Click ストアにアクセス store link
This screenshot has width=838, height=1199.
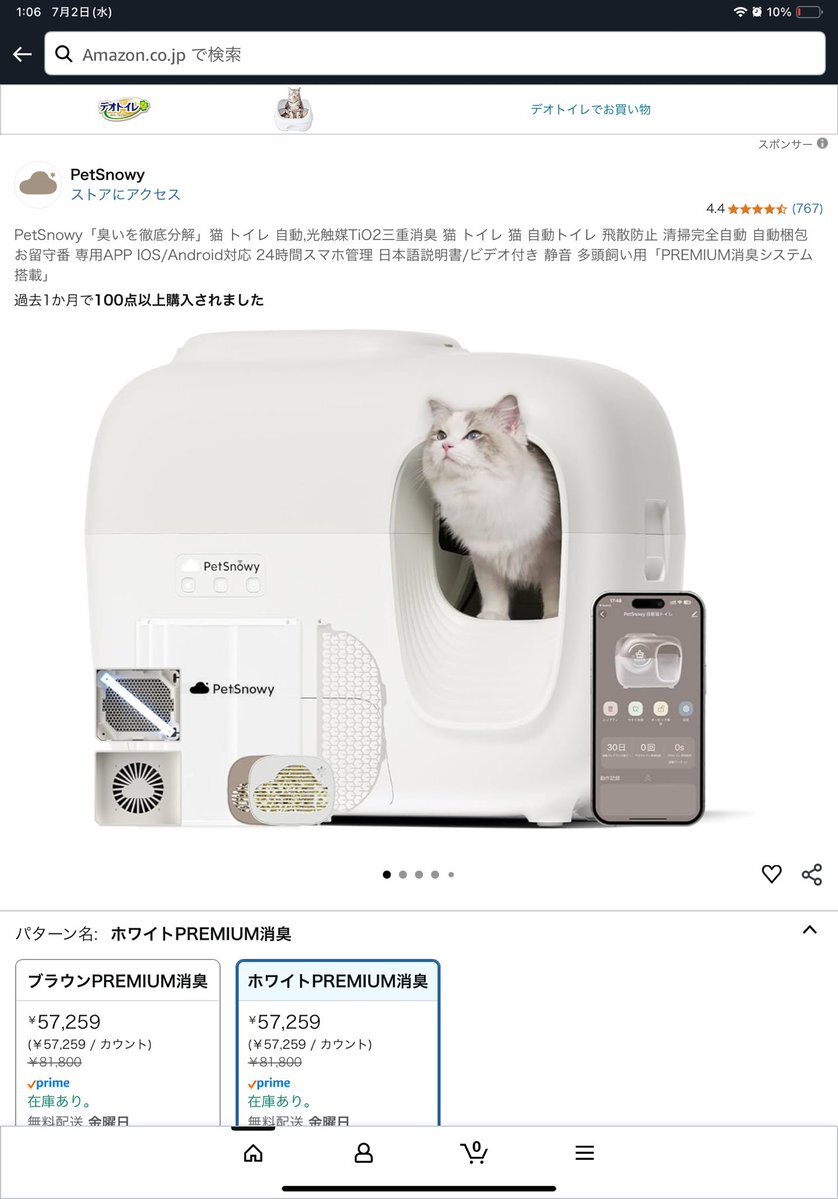point(125,194)
